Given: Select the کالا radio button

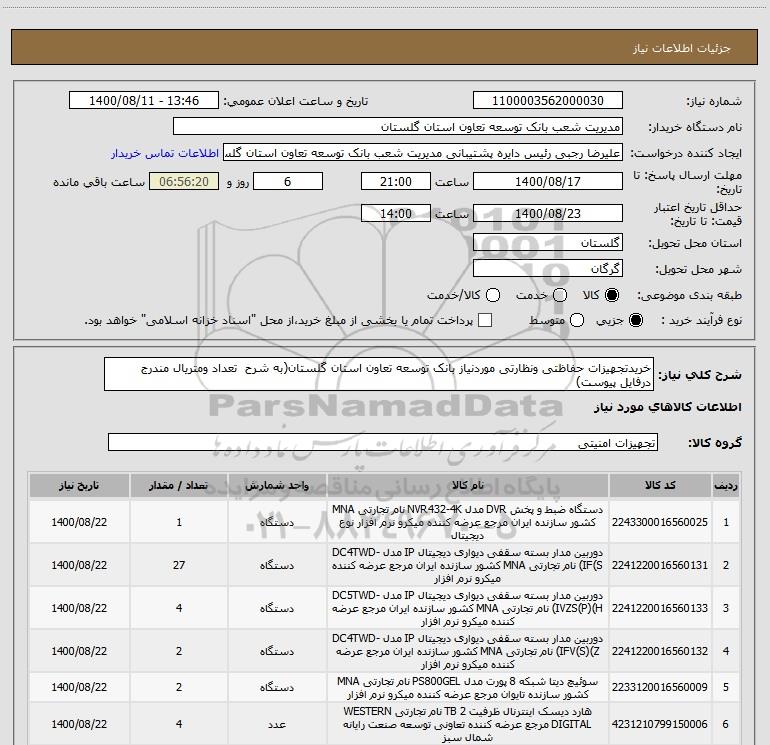Looking at the screenshot, I should [612, 295].
